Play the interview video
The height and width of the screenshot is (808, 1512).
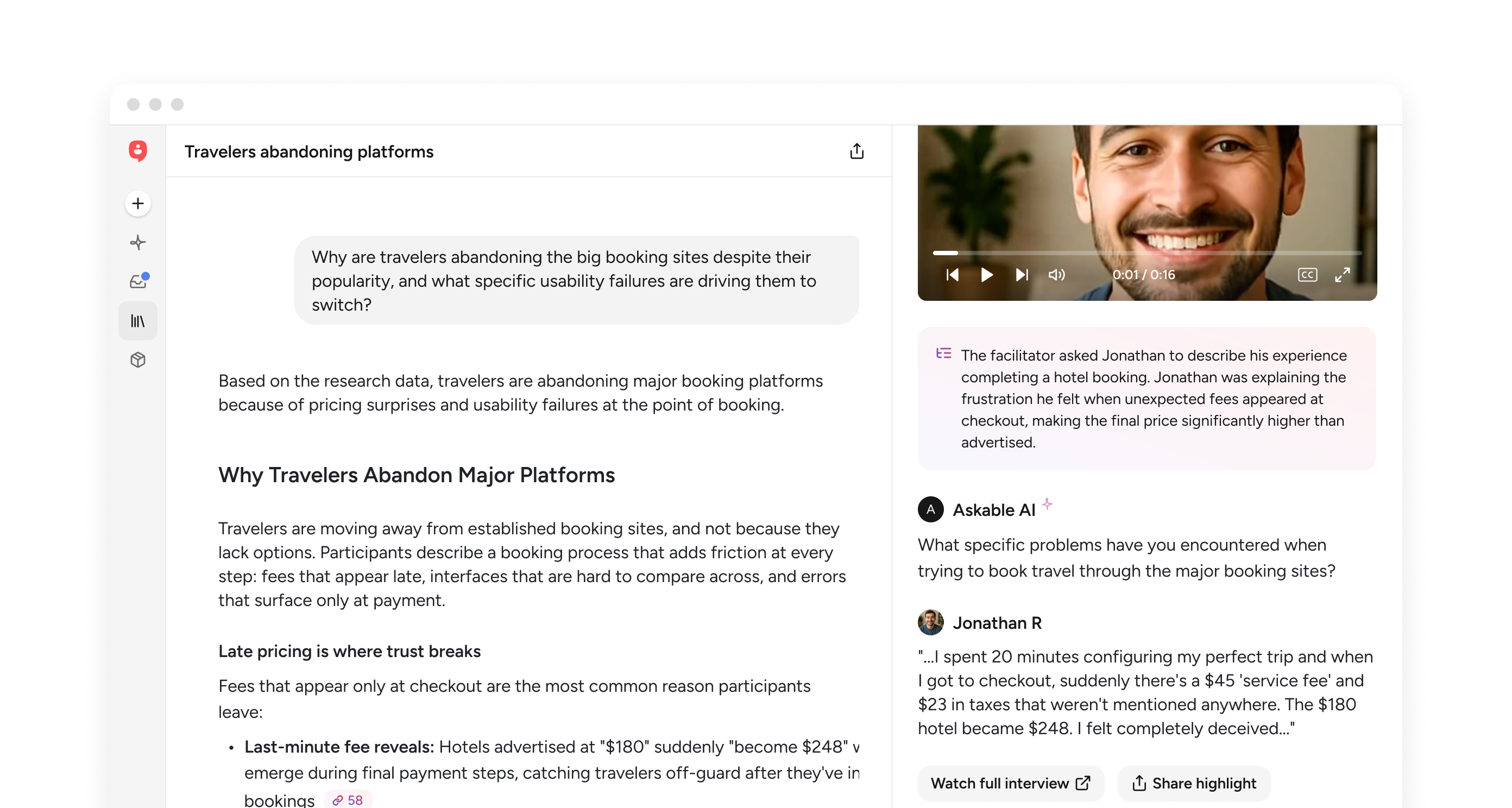tap(987, 275)
